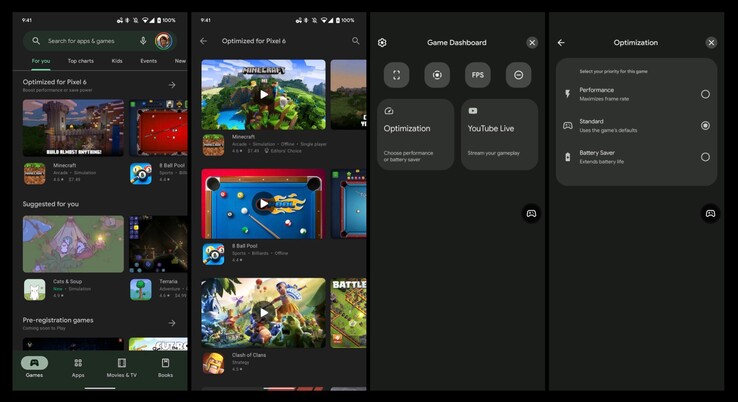Select the Battery Saver radio button

coord(705,157)
